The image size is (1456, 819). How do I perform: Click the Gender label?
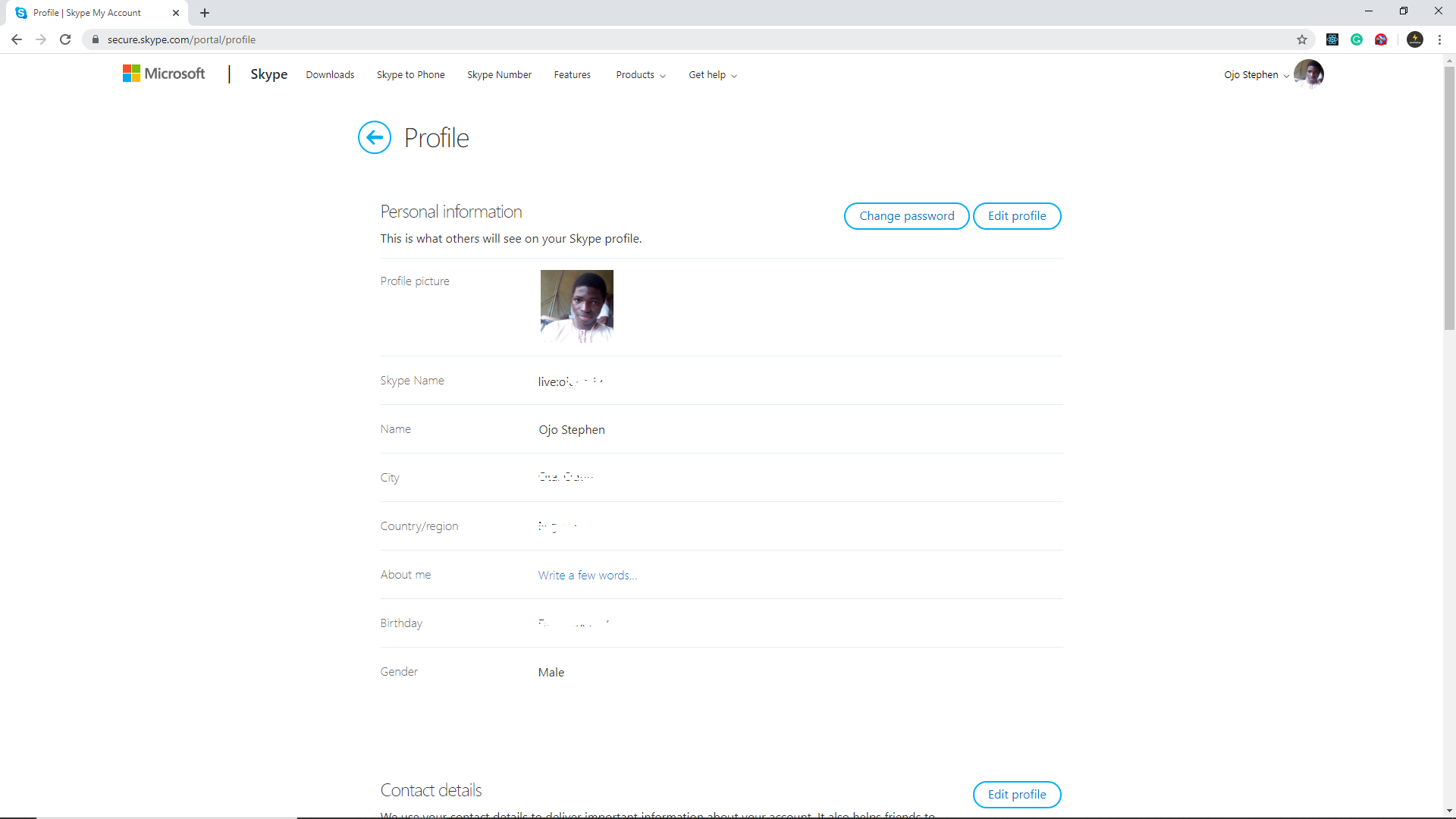click(x=399, y=672)
